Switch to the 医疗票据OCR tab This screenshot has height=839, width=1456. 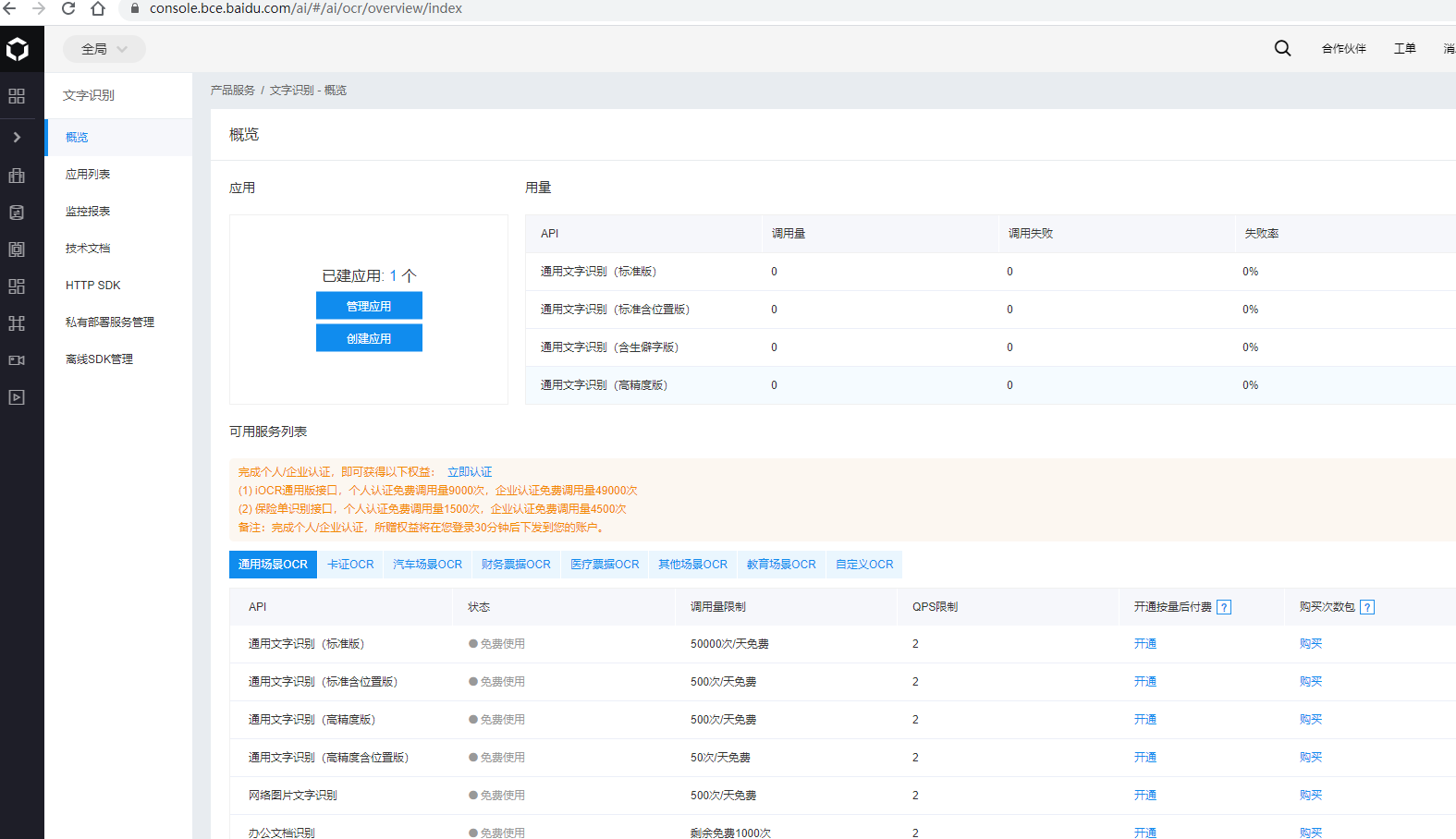(605, 565)
